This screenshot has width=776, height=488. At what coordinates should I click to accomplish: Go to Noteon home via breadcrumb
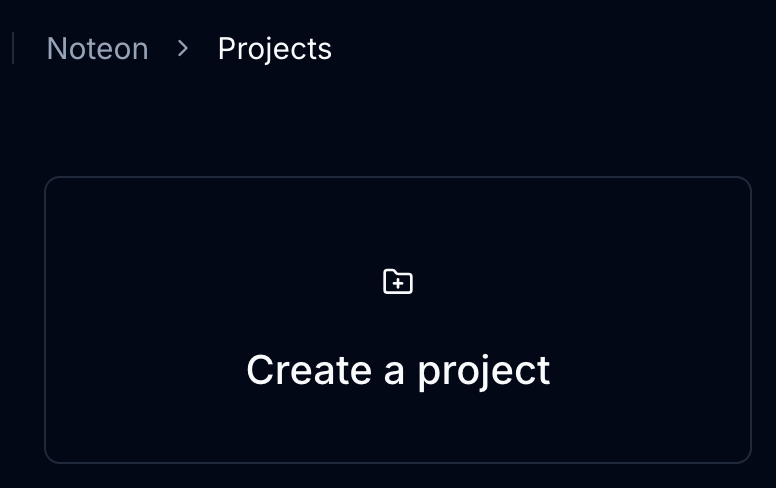click(x=97, y=49)
